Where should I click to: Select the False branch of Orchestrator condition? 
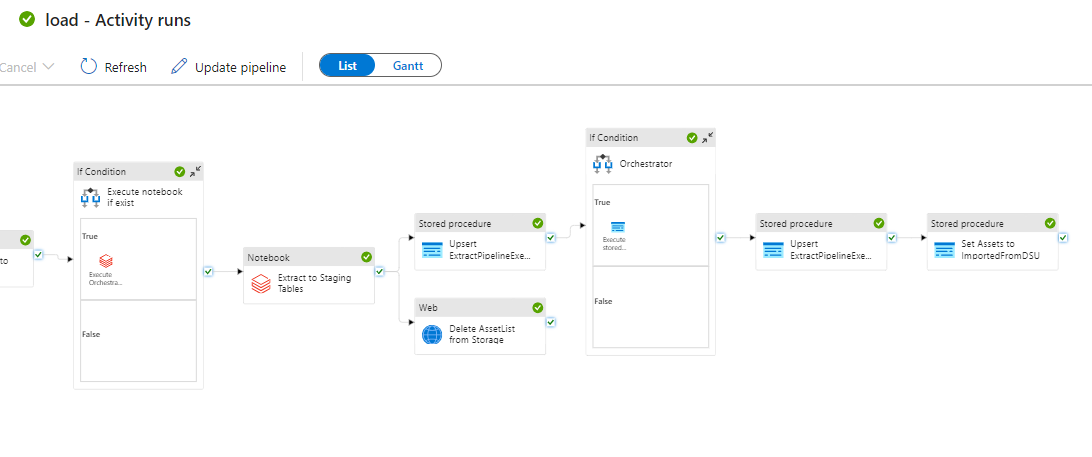point(650,307)
